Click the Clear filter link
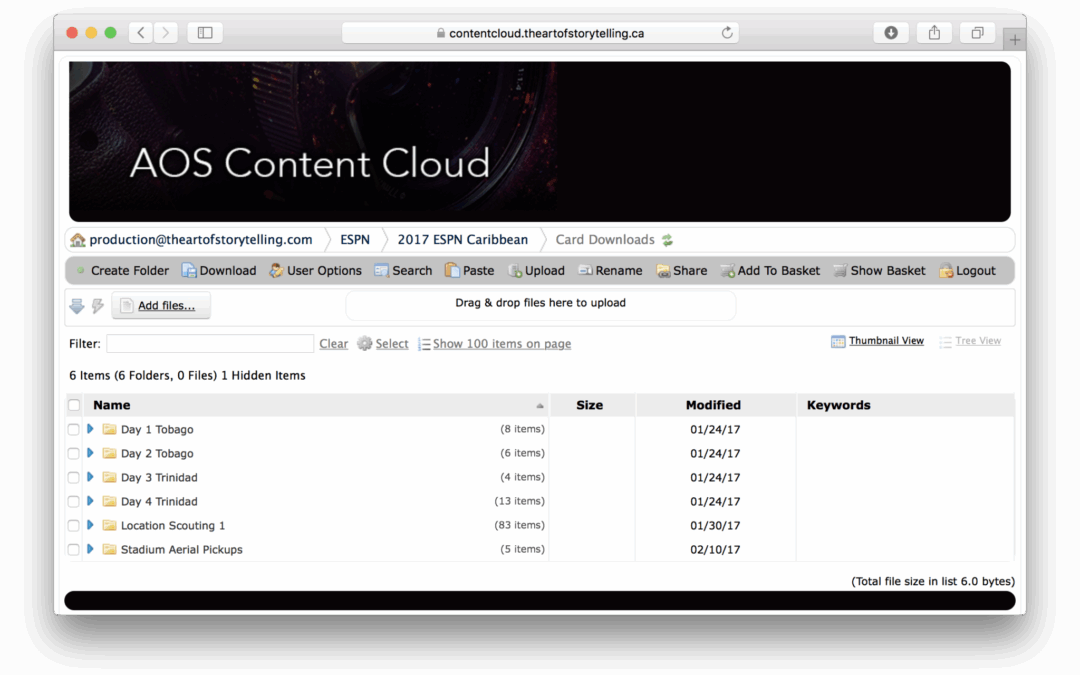 pyautogui.click(x=333, y=344)
